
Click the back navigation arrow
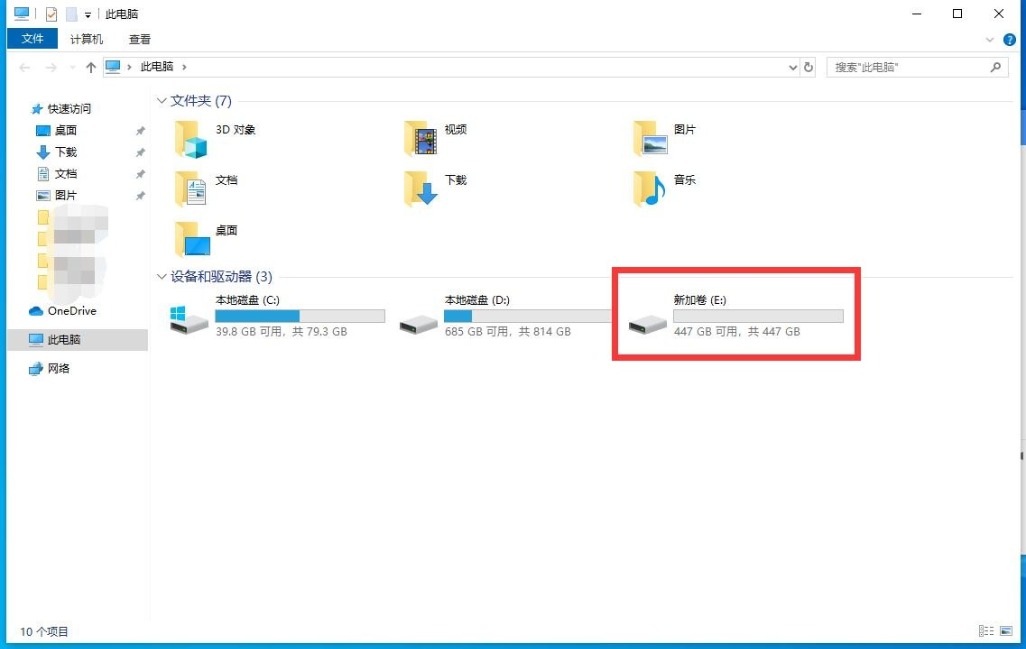pos(24,67)
